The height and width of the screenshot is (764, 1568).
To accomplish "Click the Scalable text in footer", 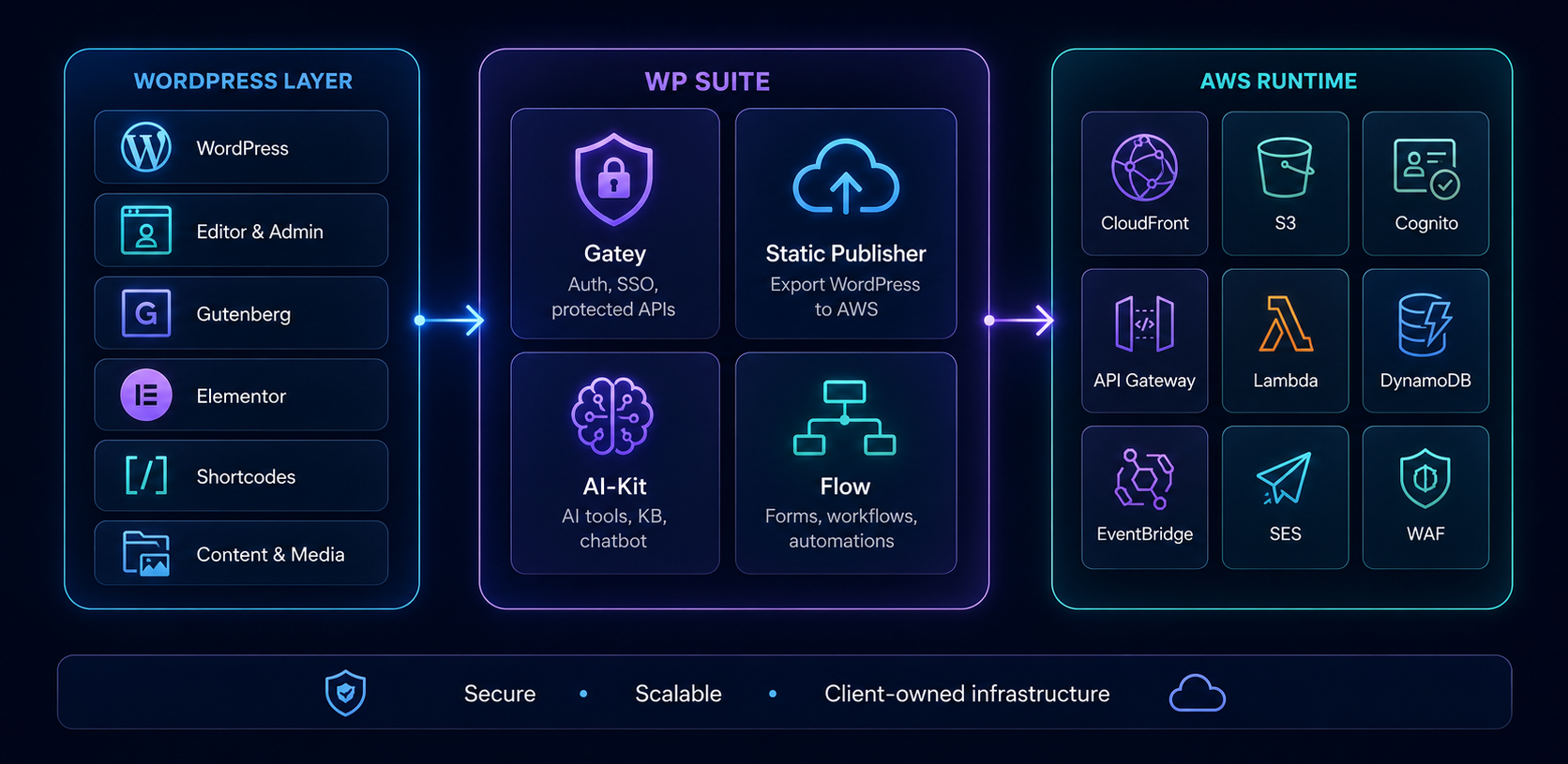I will [678, 694].
